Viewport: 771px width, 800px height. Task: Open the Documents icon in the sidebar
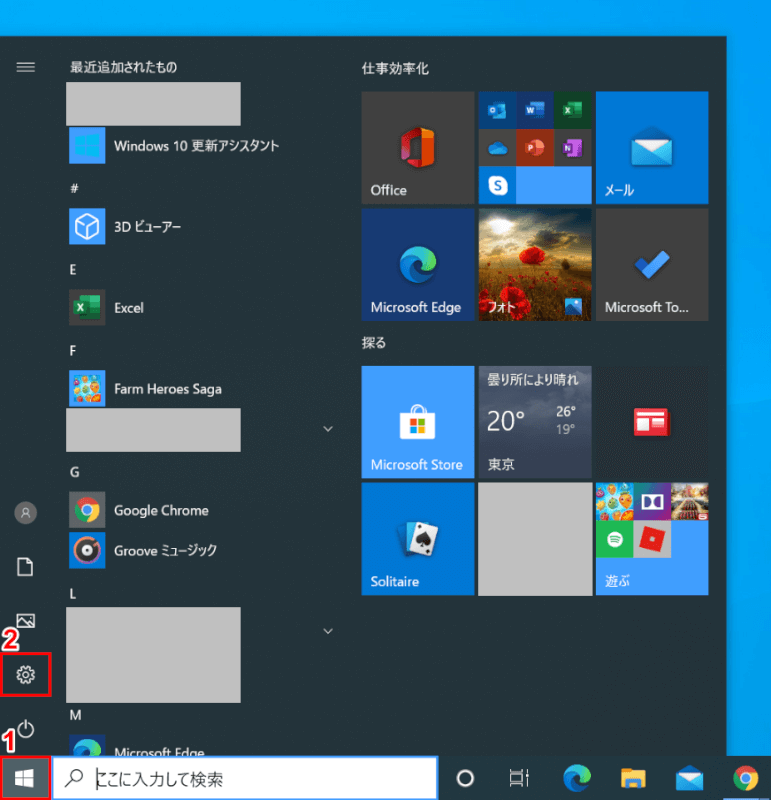pos(26,566)
